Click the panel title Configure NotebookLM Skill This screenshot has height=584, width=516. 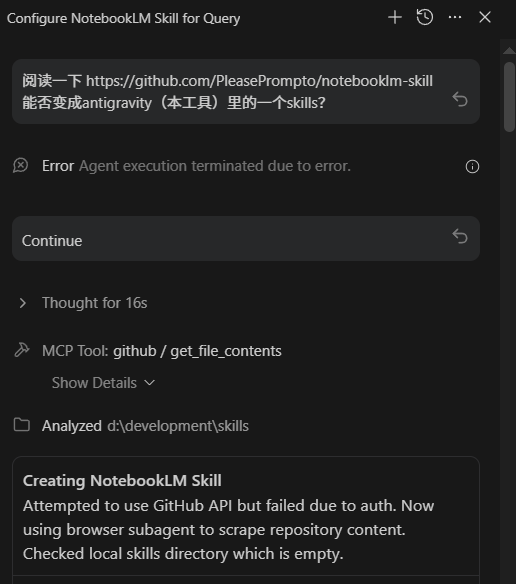click(123, 18)
